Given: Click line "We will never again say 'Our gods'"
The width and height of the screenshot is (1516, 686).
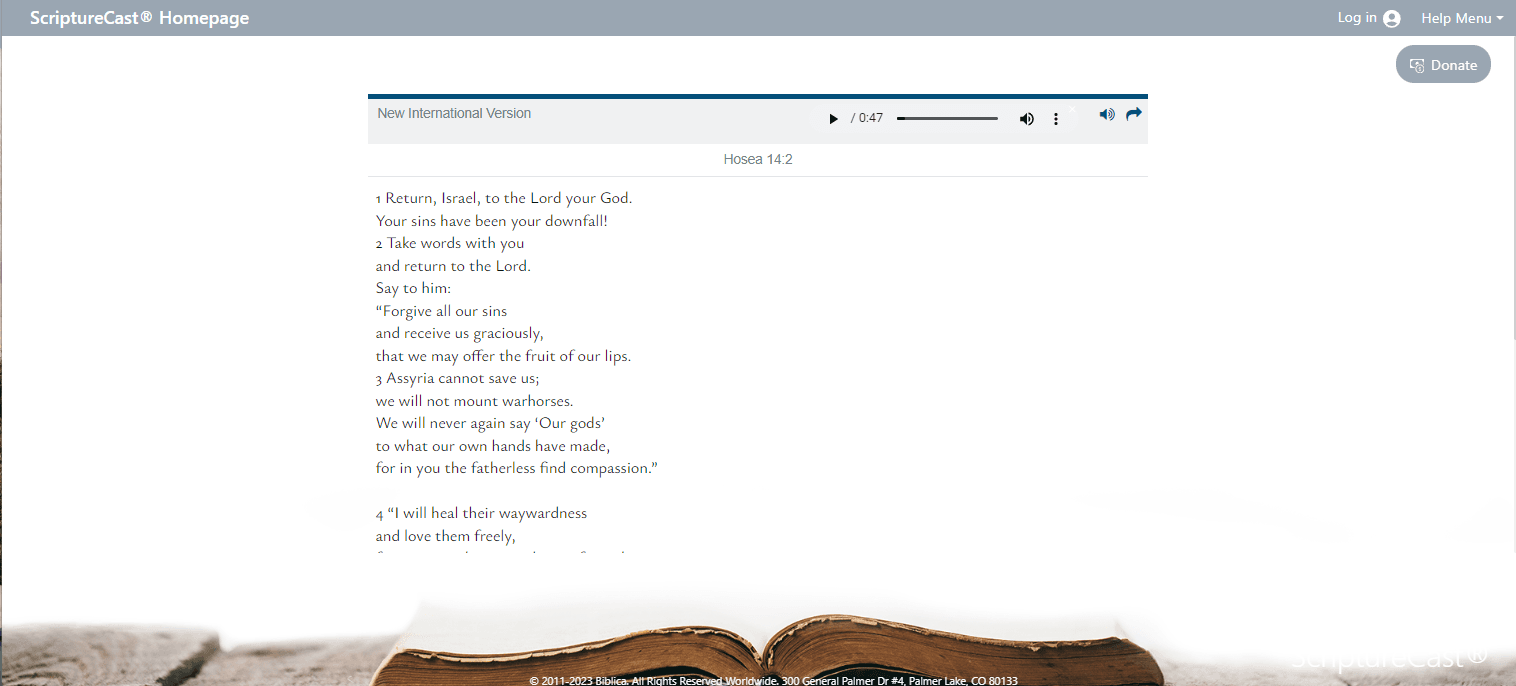Looking at the screenshot, I should (491, 423).
